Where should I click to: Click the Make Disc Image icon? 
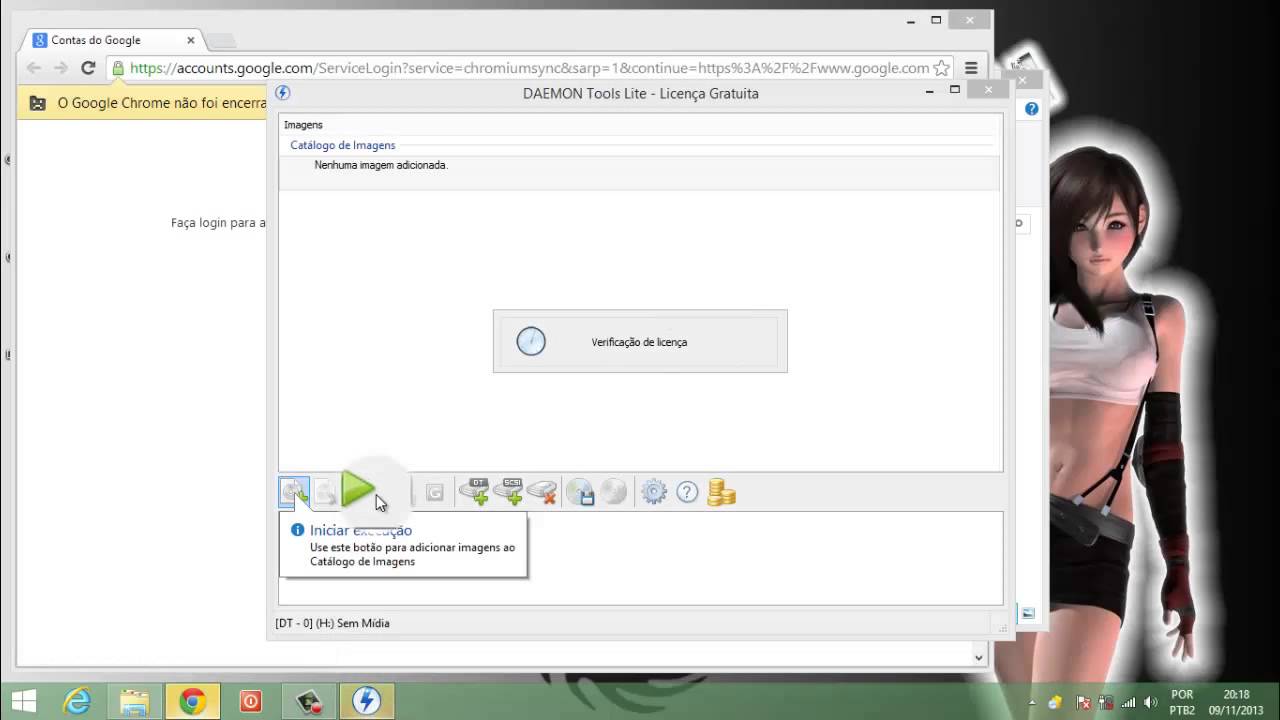pos(581,491)
